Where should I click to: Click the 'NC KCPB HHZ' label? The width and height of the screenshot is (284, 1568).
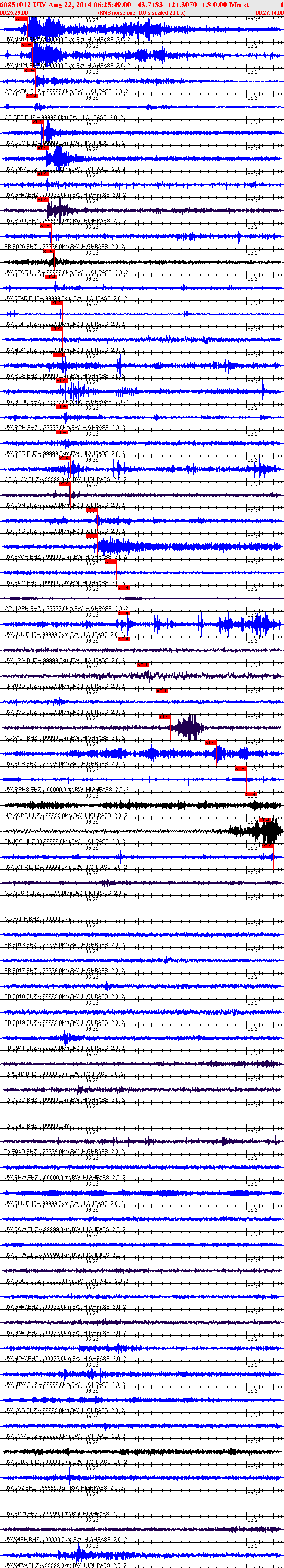click(22, 815)
